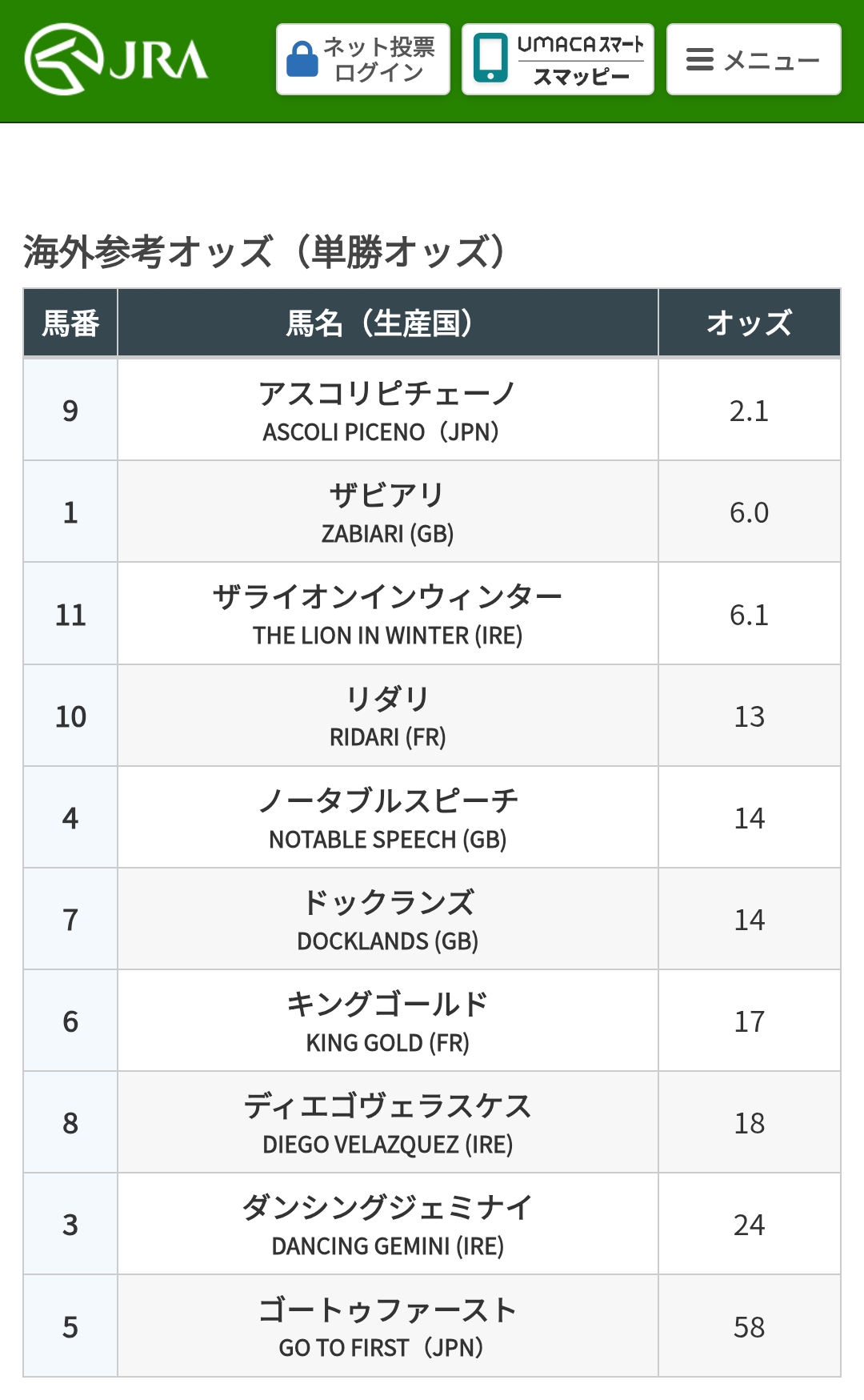Click the lock icon for net betting login
Screen dimensions: 864x1400
point(302,60)
